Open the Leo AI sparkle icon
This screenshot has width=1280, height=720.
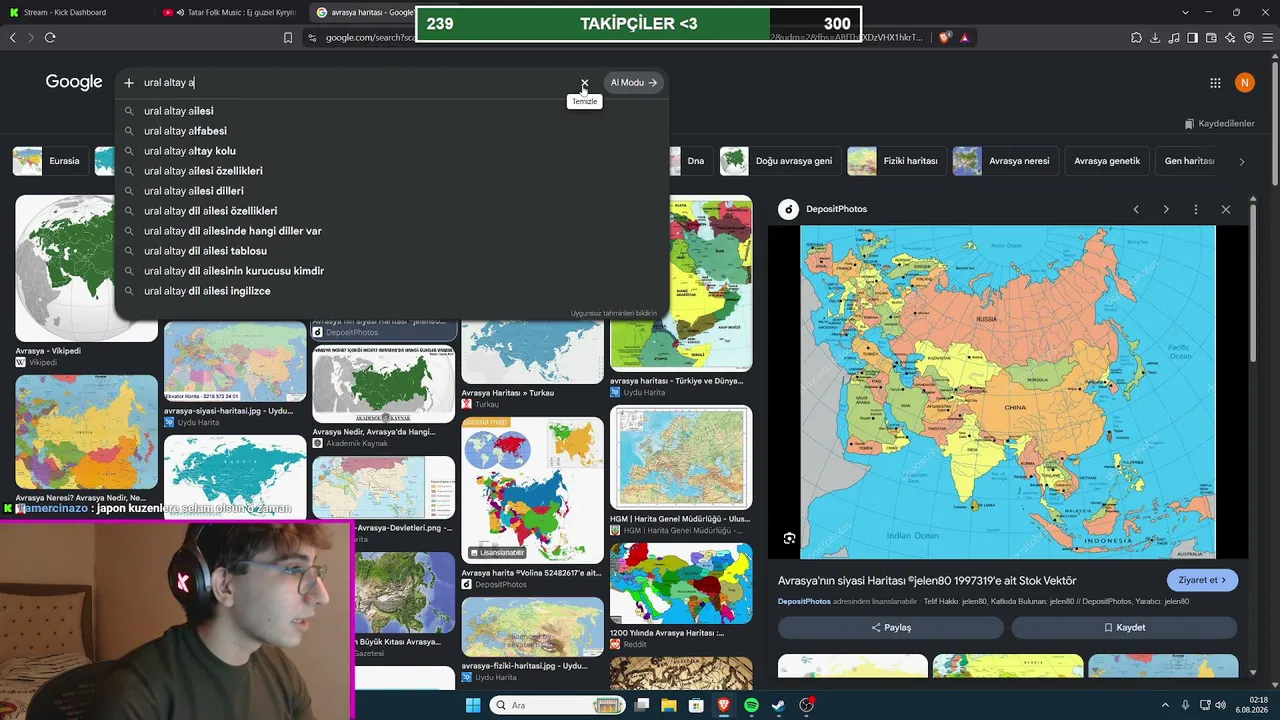click(x=1230, y=38)
